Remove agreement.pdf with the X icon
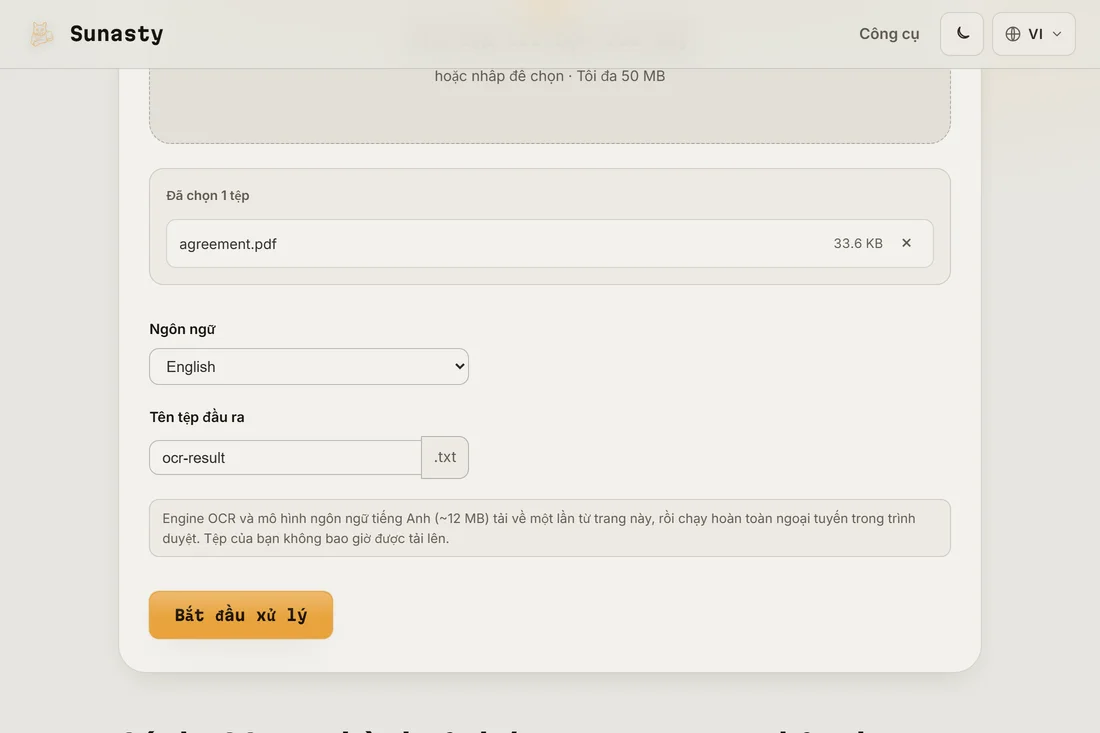Screen dimensions: 1100x733 906,243
